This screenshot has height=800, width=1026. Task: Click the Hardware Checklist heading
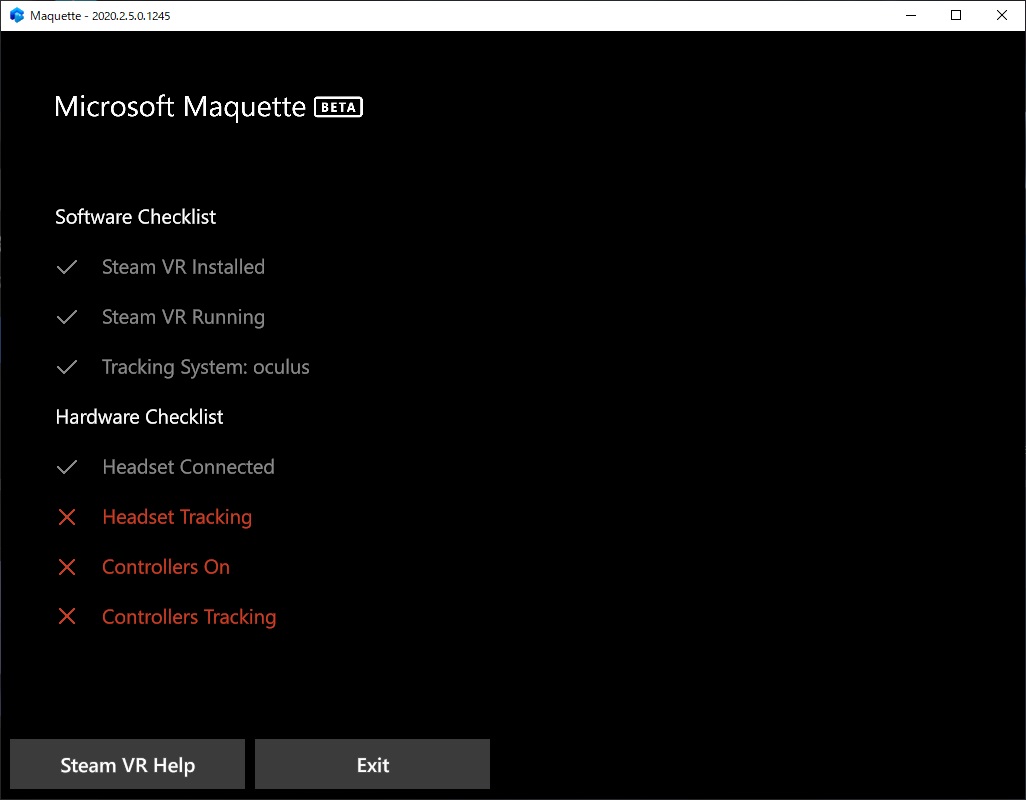click(x=139, y=417)
